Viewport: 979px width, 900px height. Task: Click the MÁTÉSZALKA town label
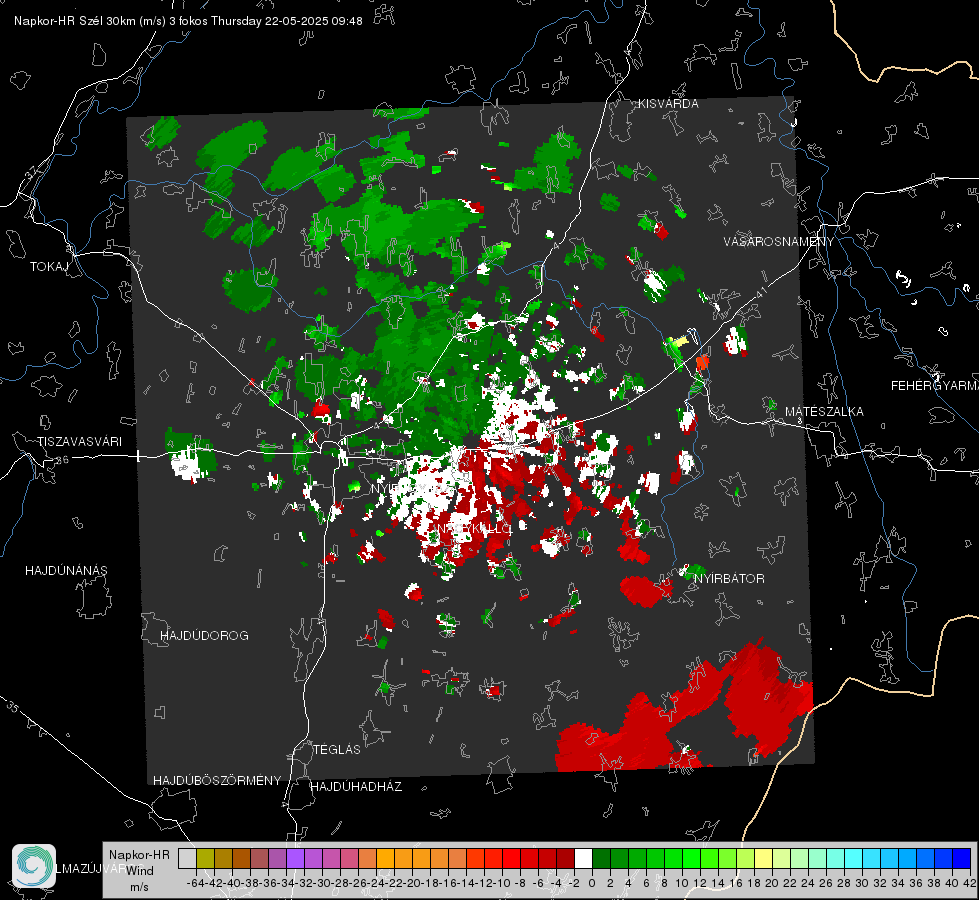pyautogui.click(x=824, y=412)
